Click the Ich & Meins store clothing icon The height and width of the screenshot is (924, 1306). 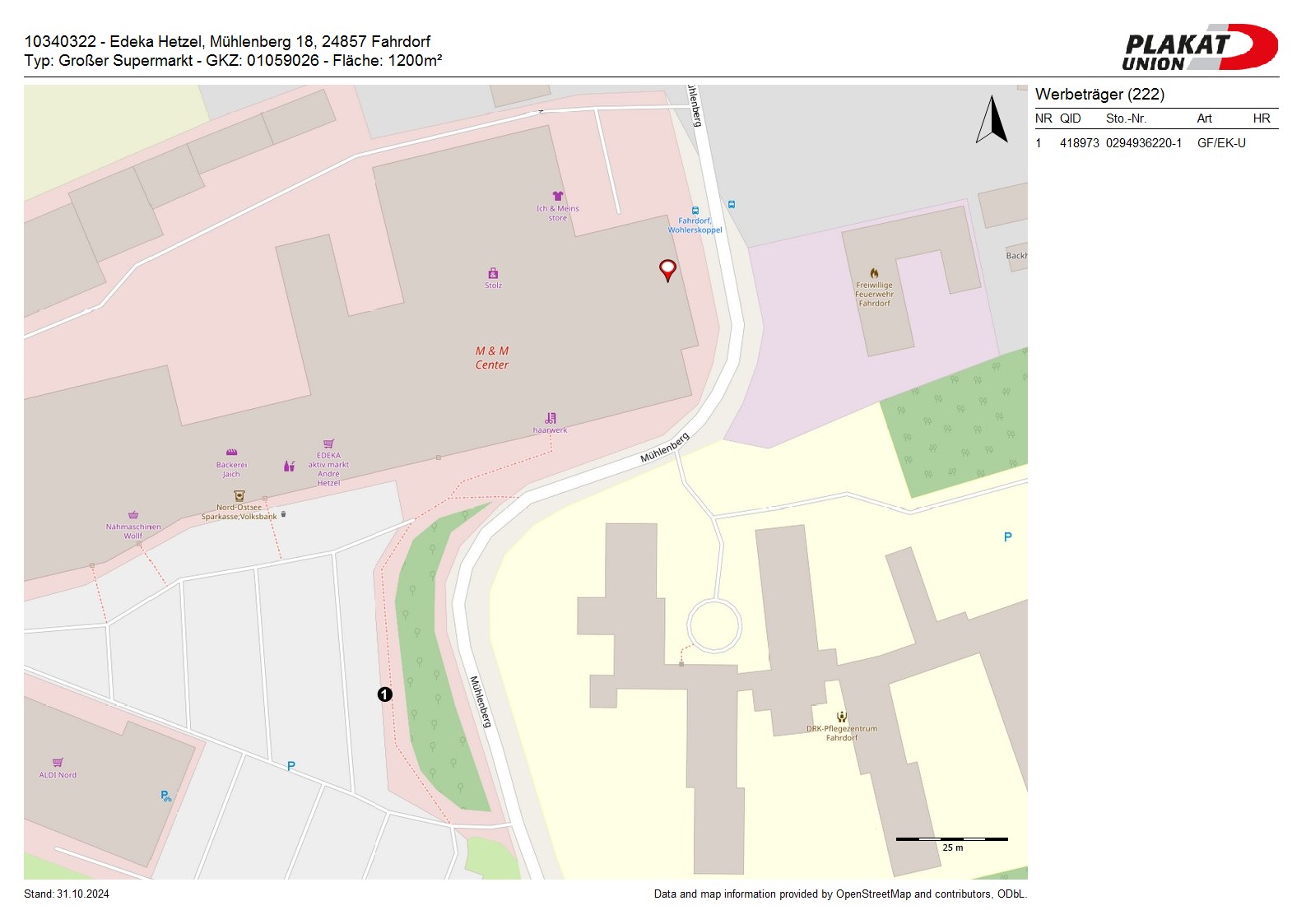558,197
